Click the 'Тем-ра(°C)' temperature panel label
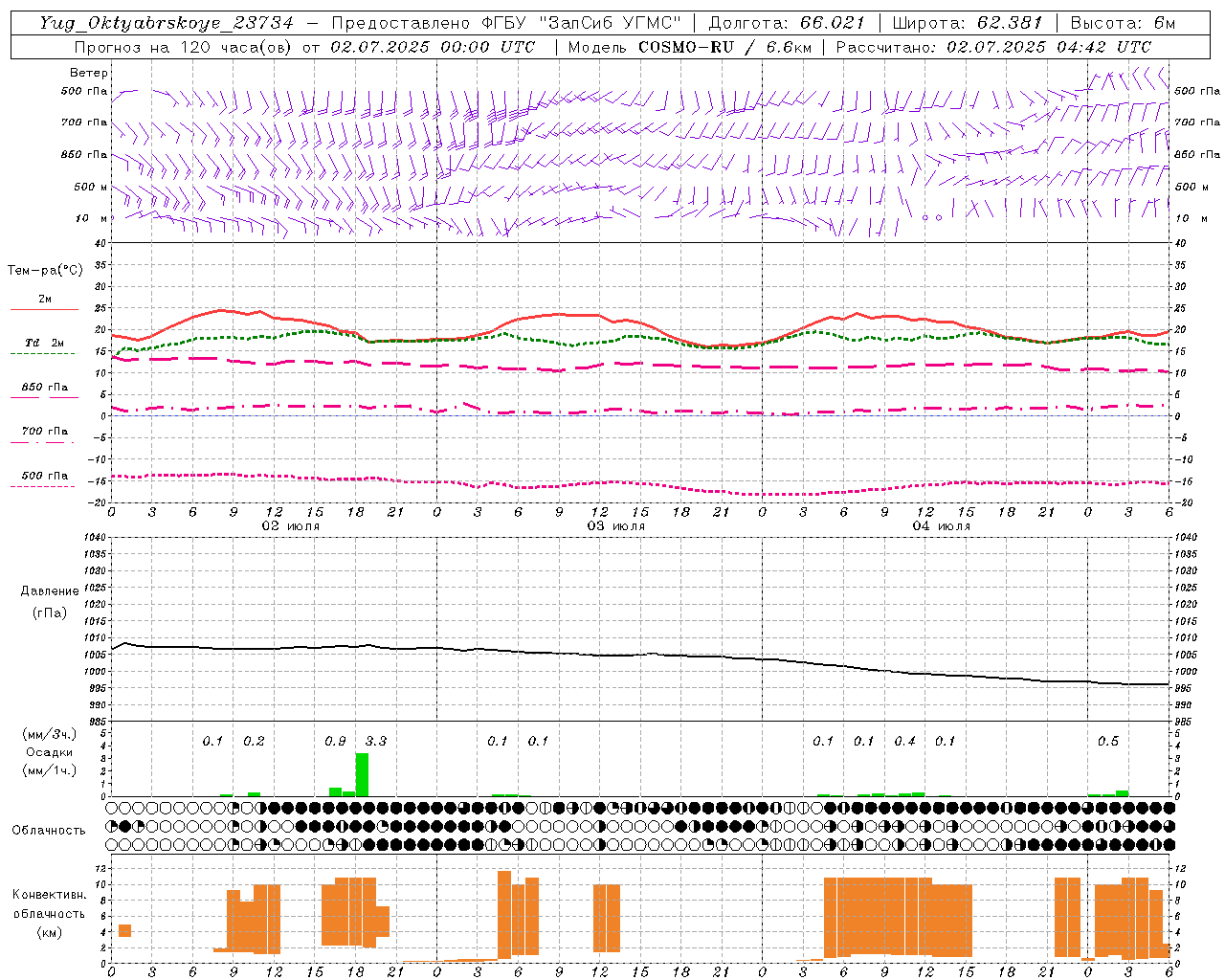Screen dimensions: 1225x980 click(x=45, y=271)
